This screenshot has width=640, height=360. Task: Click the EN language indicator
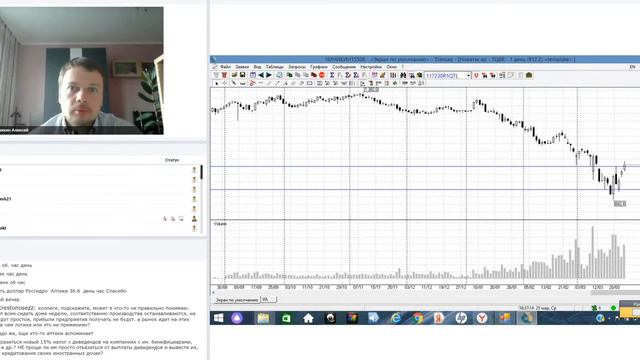[632, 67]
